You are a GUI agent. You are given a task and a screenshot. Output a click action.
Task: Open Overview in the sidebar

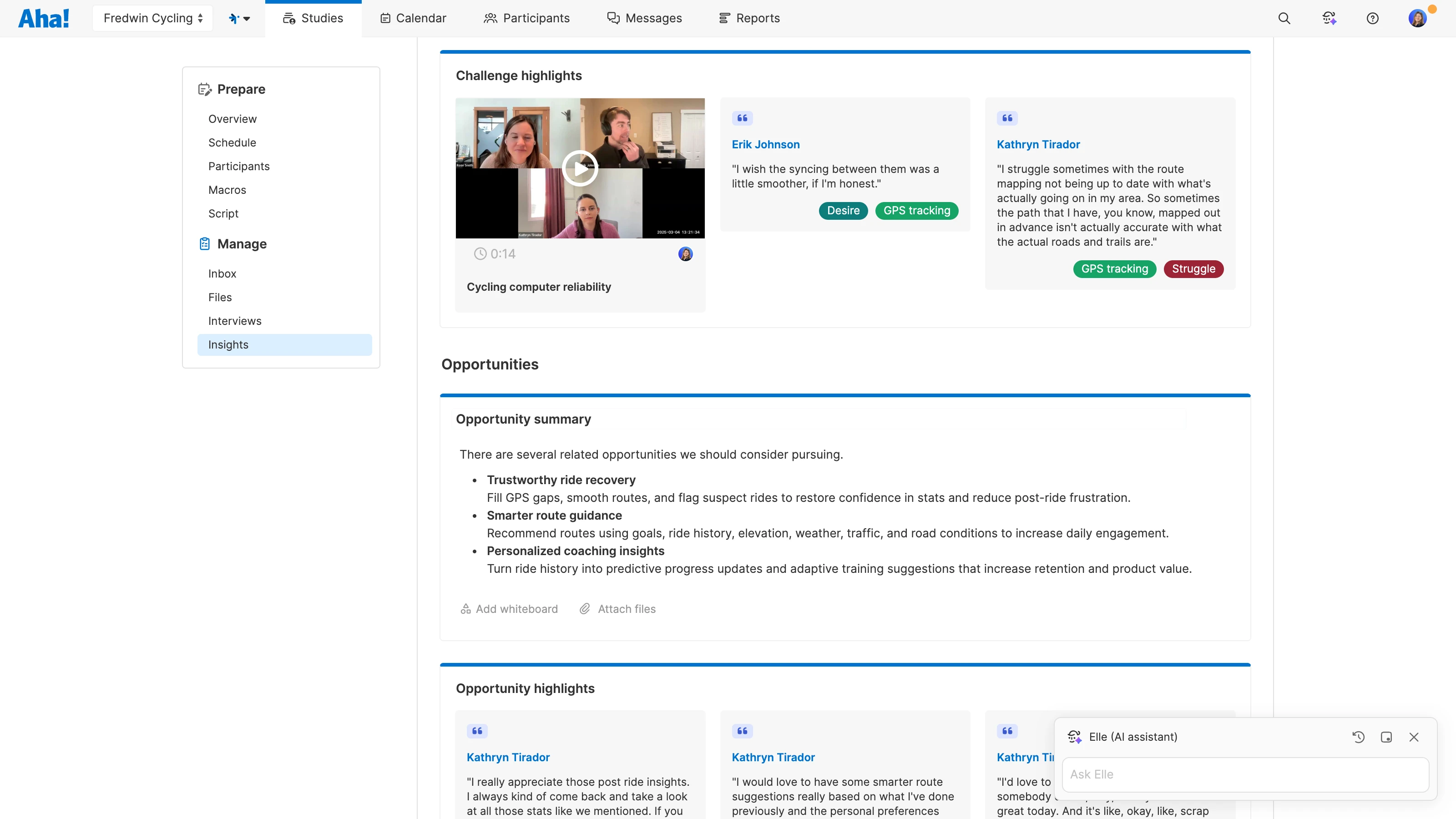[233, 119]
